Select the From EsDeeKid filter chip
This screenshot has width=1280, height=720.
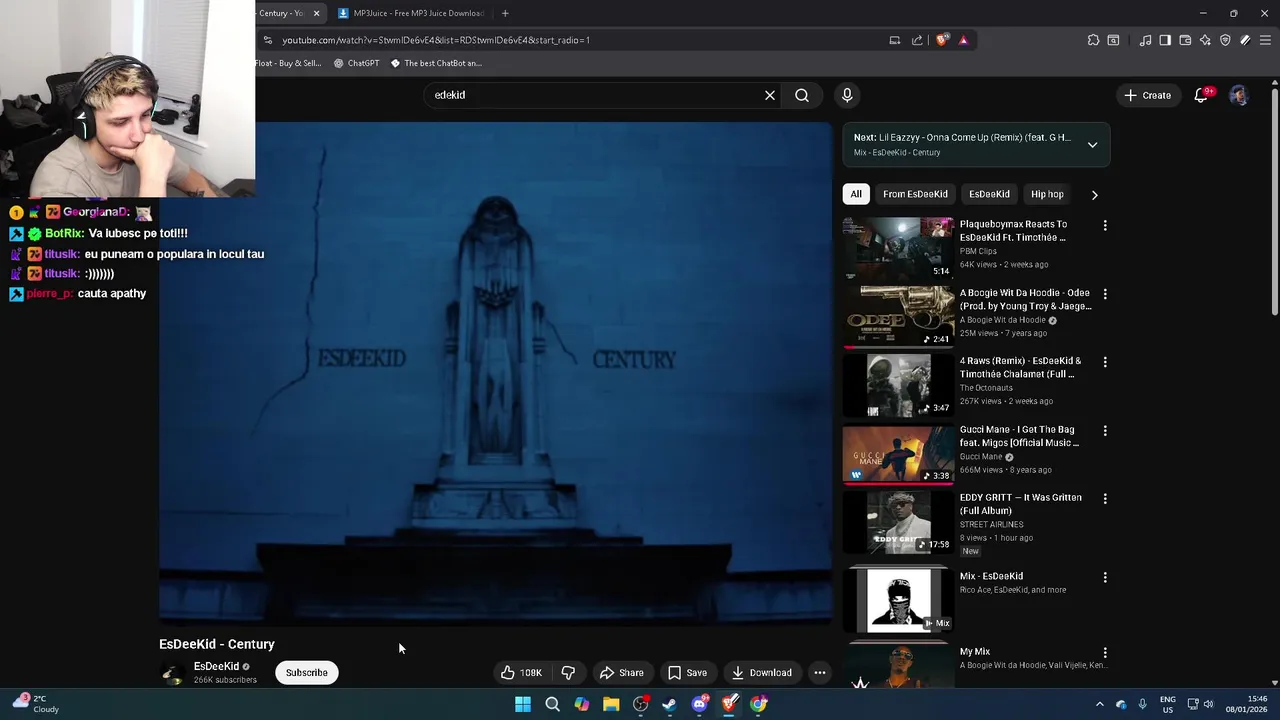(x=915, y=194)
